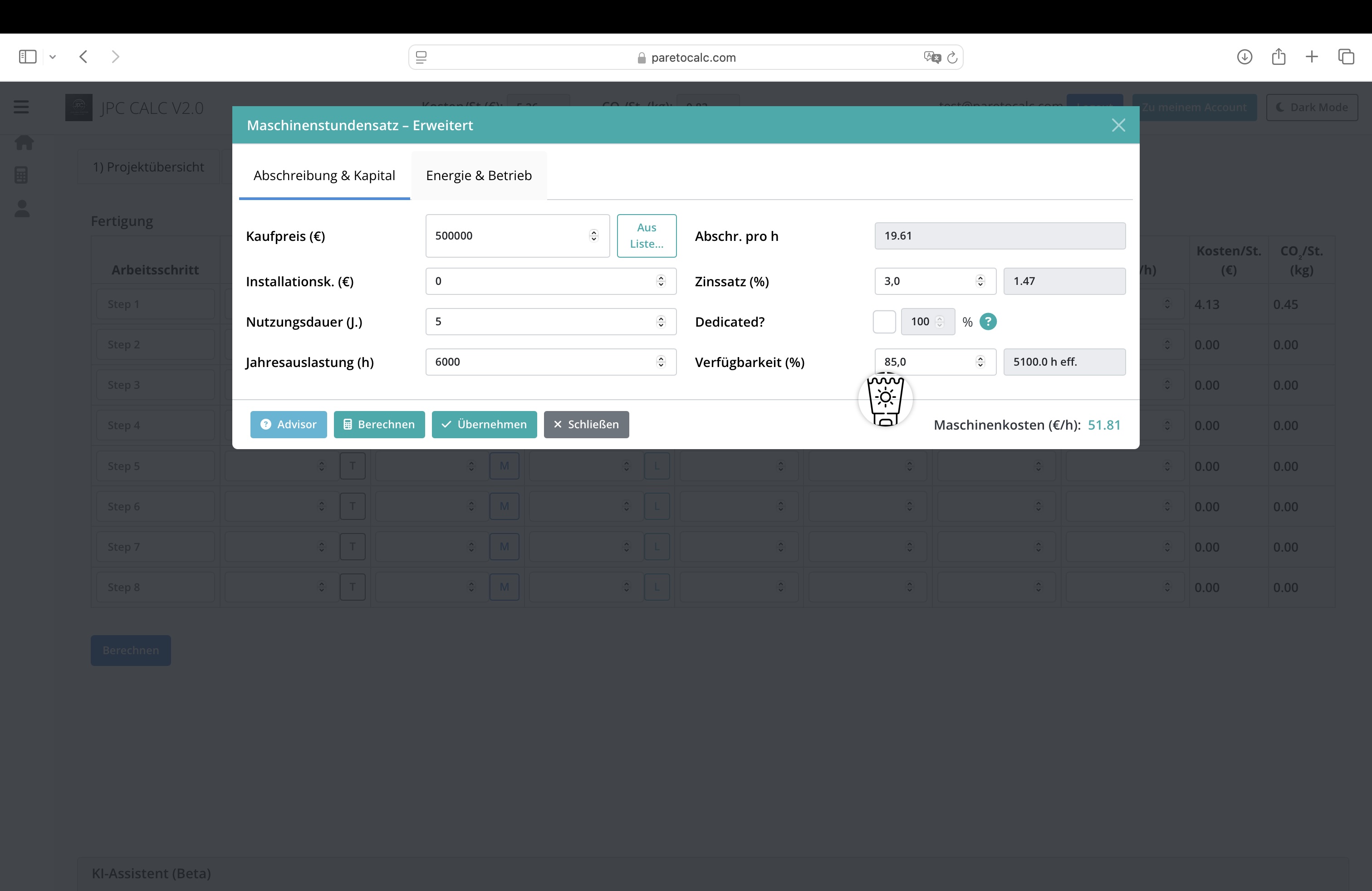
Task: Go forward with the browser forward arrow
Action: click(x=115, y=56)
